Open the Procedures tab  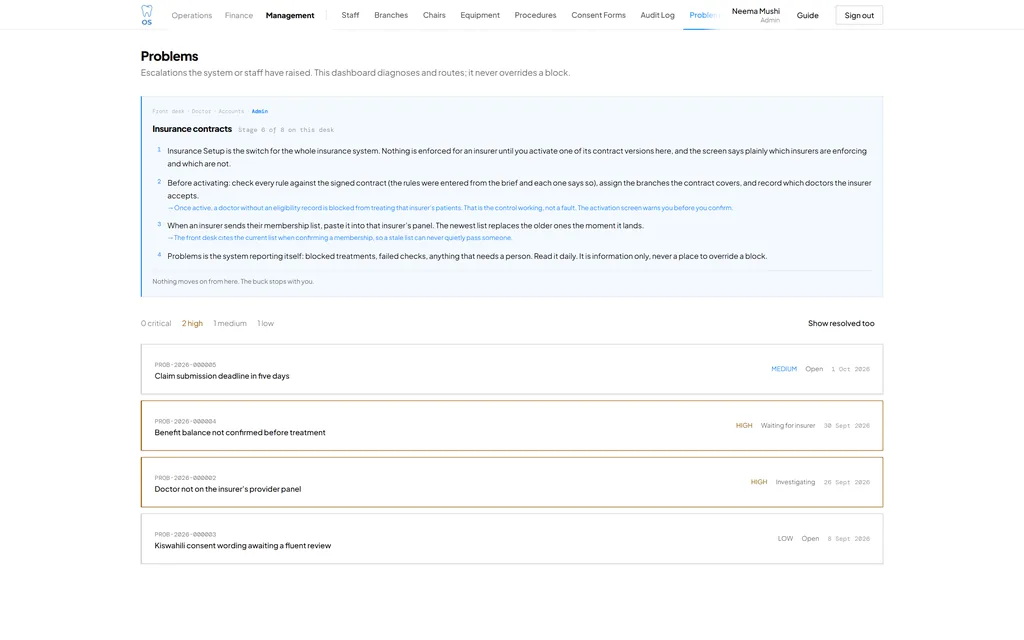(x=536, y=15)
